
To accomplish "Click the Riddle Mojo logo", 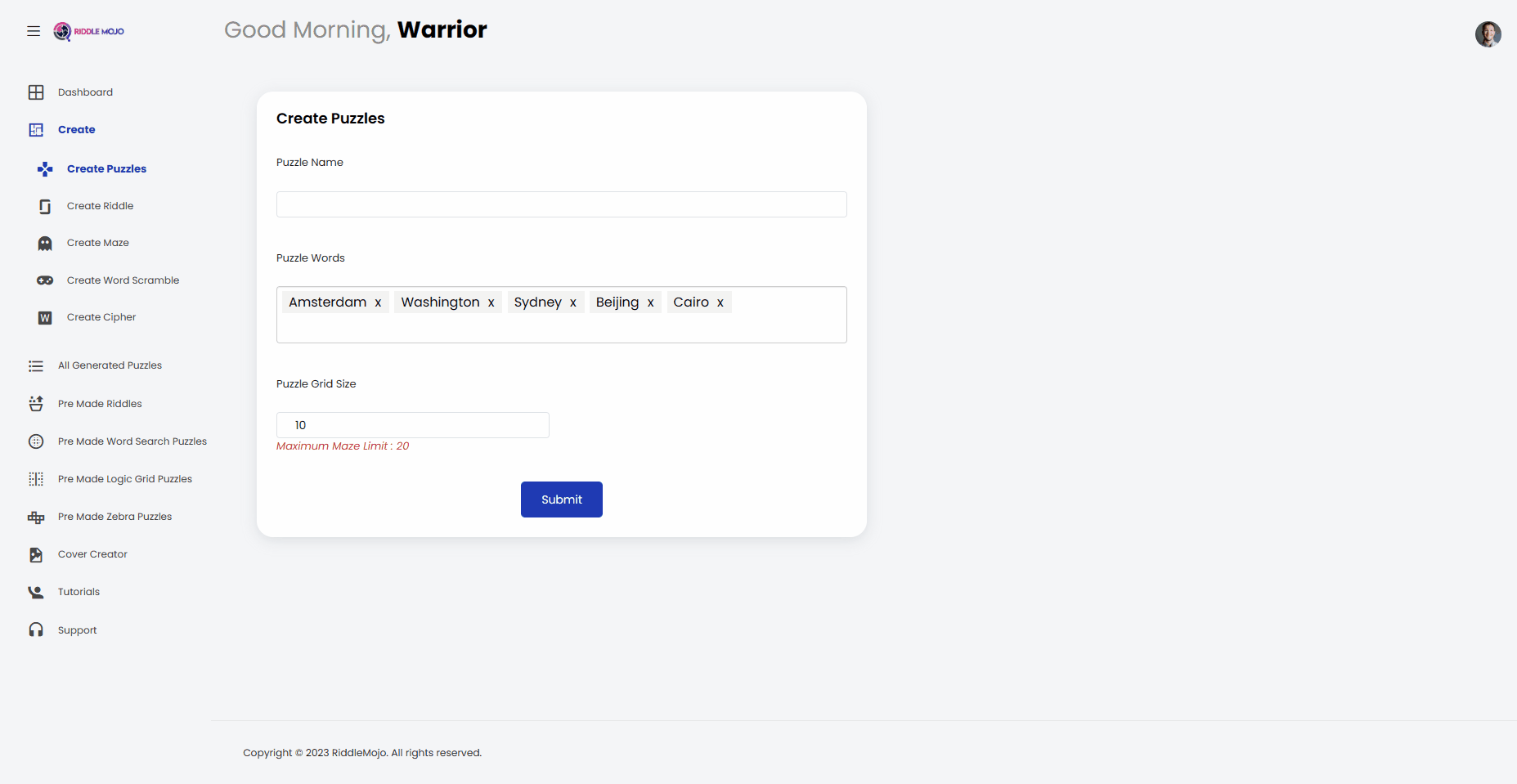I will click(x=89, y=31).
